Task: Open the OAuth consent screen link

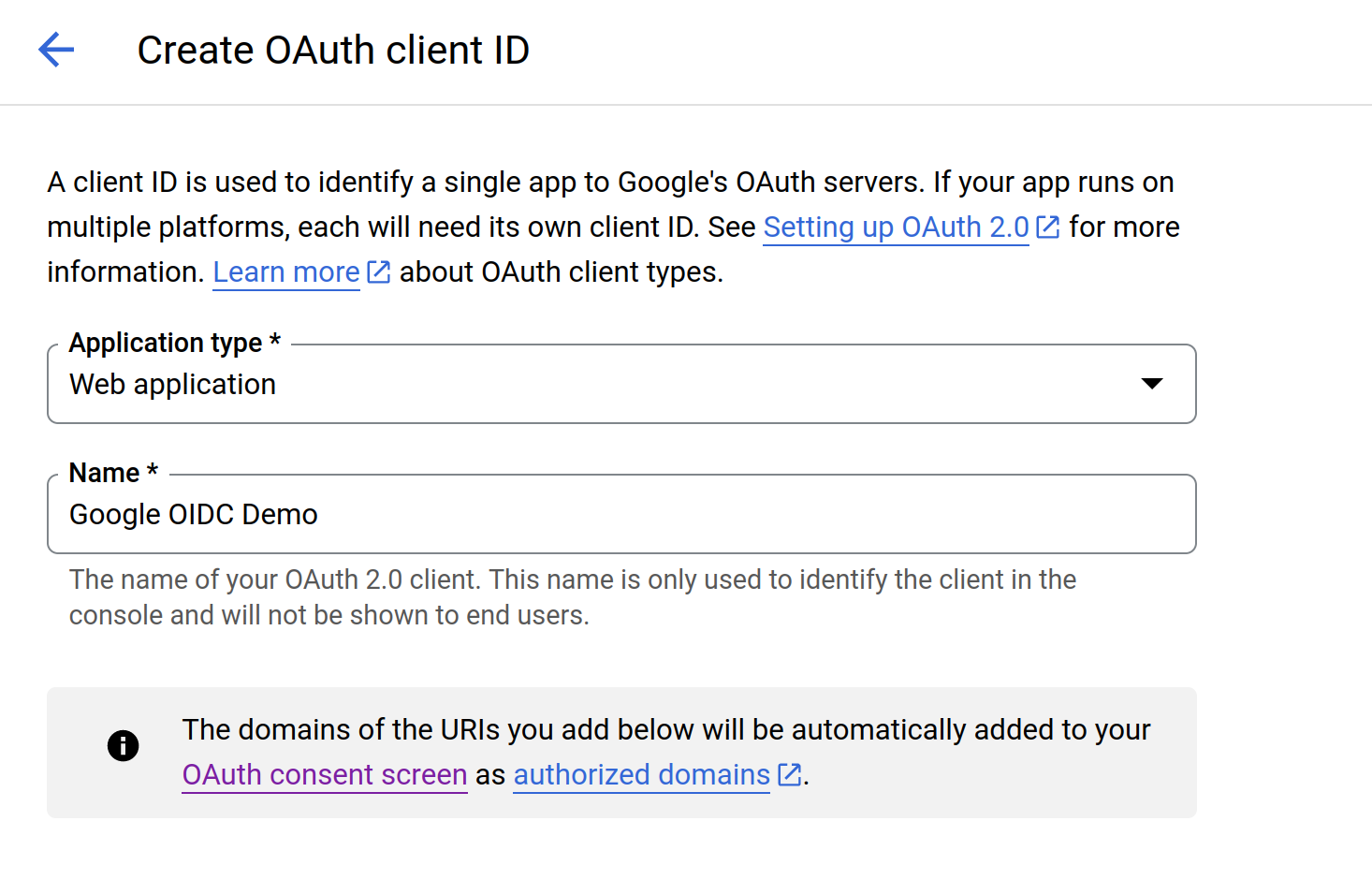Action: coord(325,775)
